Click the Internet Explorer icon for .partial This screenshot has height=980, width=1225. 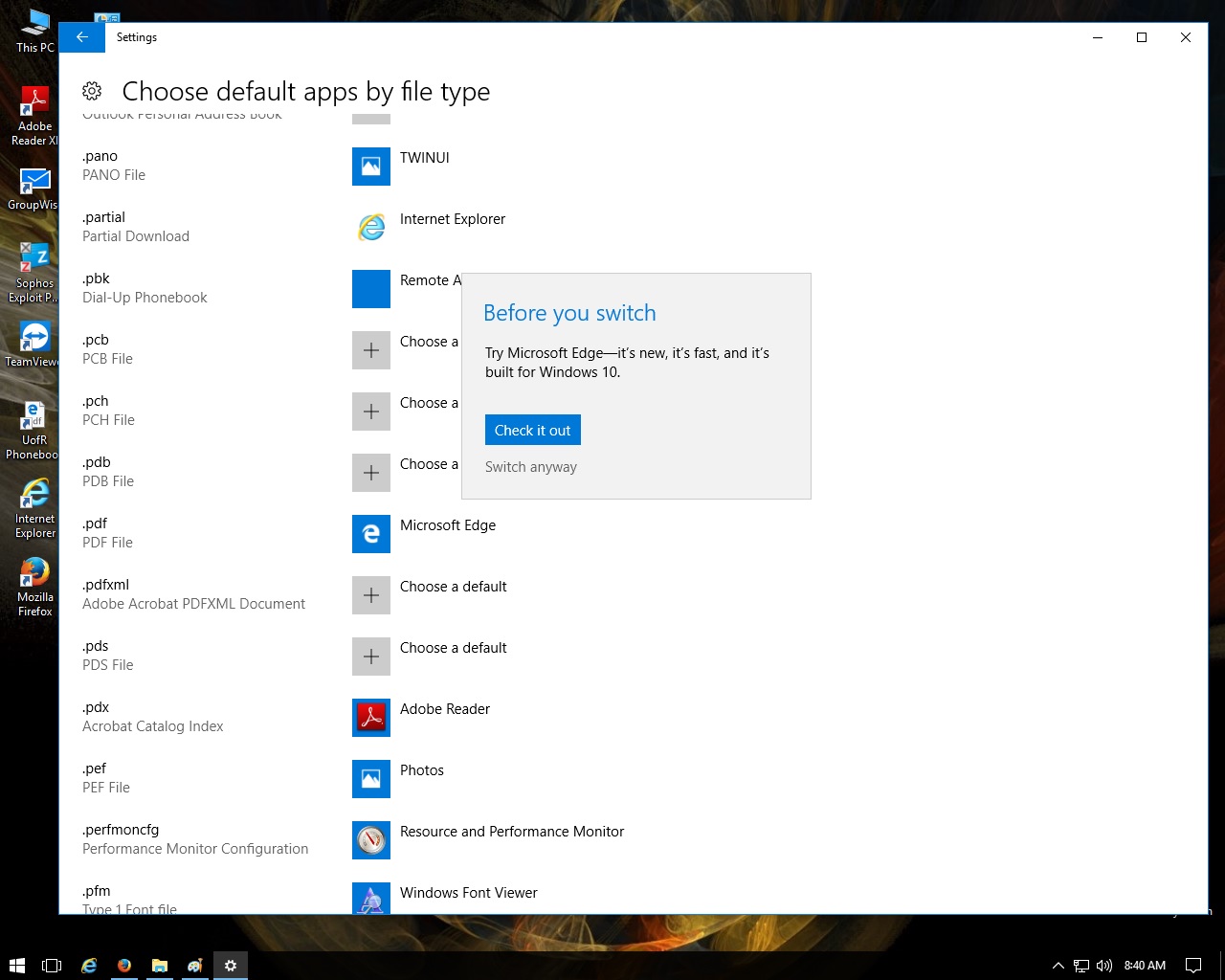pyautogui.click(x=371, y=228)
